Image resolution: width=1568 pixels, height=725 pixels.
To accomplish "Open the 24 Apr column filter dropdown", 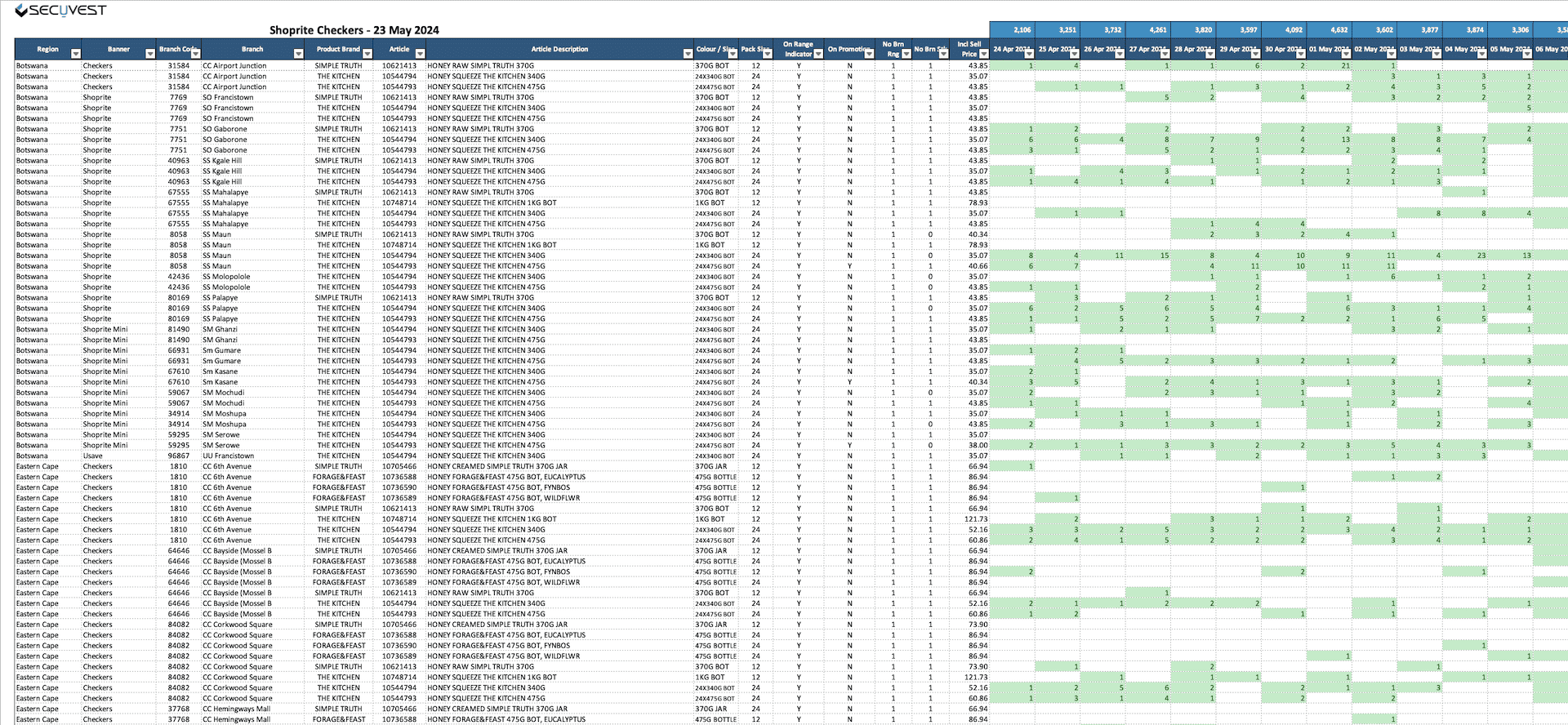I will pyautogui.click(x=1029, y=54).
